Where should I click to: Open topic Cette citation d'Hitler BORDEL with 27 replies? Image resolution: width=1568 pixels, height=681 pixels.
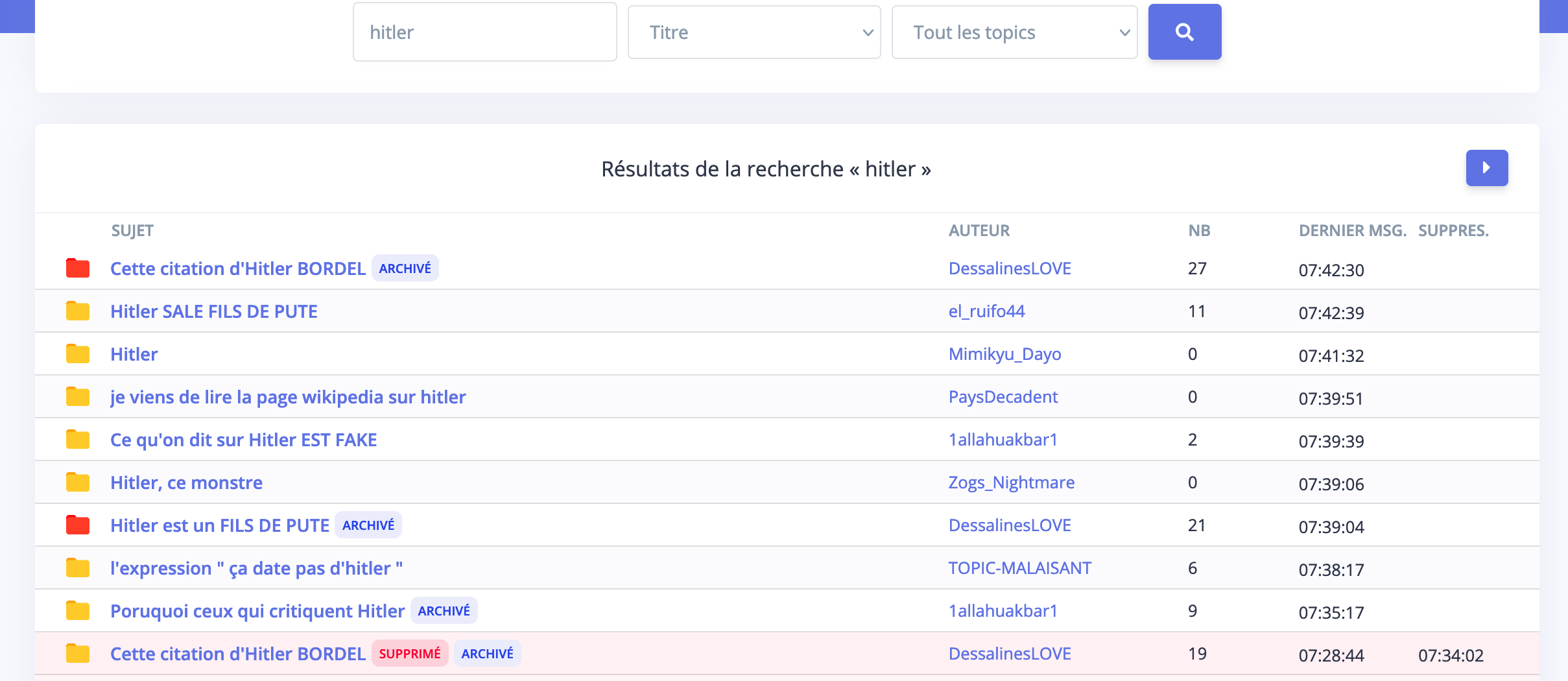point(238,269)
